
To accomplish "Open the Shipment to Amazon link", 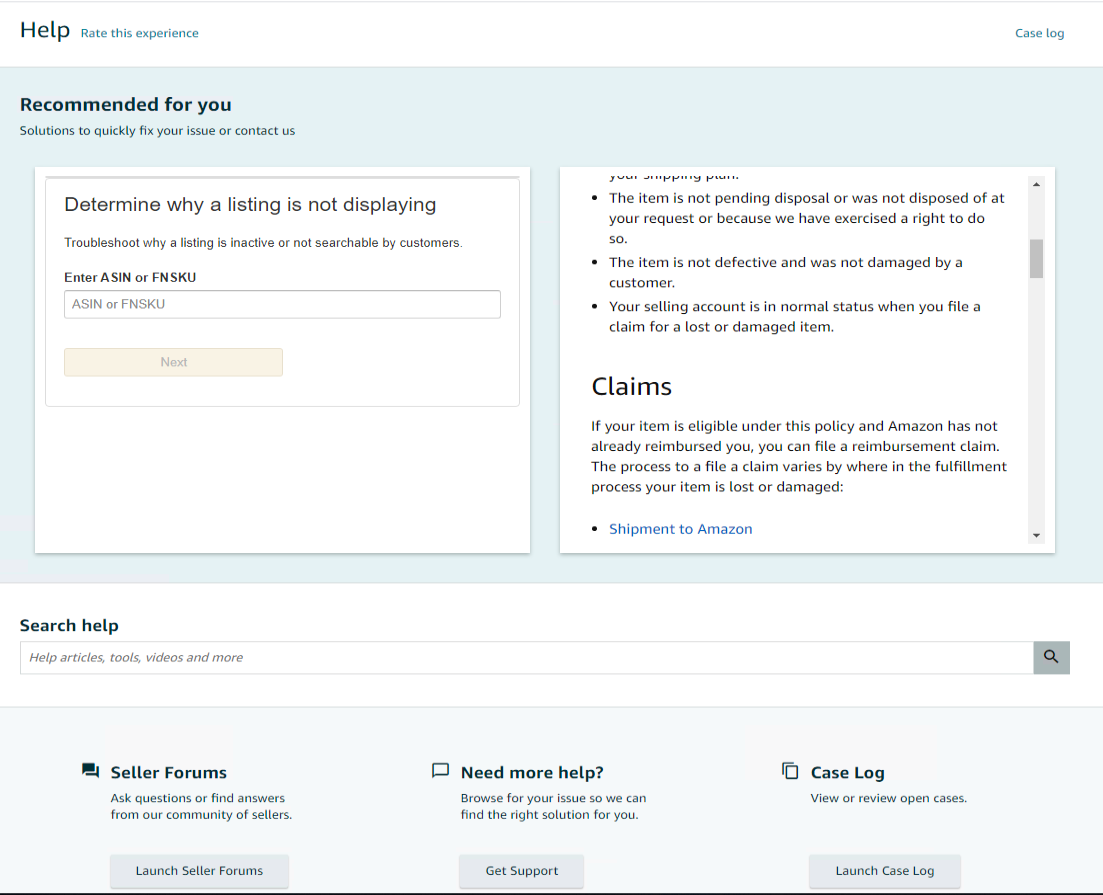I will pos(680,529).
